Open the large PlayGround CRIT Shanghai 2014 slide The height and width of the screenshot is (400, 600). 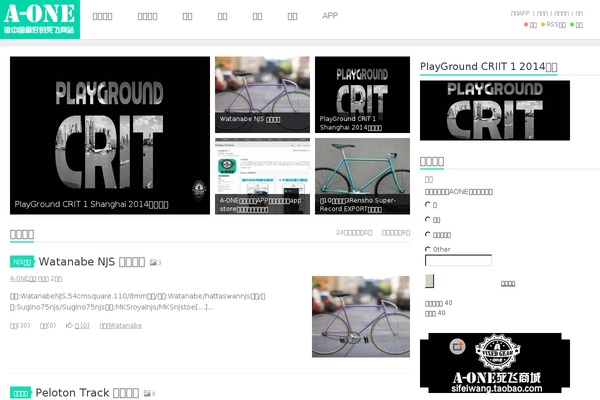(110, 135)
